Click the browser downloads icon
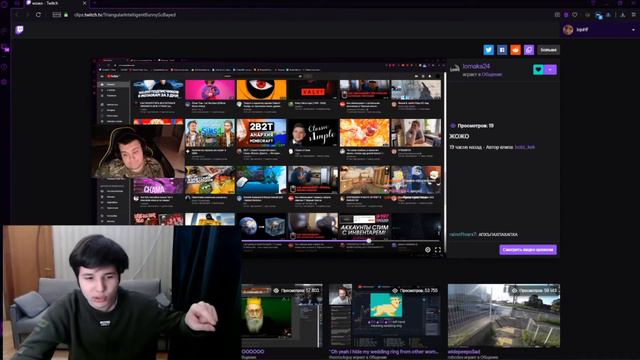This screenshot has height=360, width=640. 623,15
